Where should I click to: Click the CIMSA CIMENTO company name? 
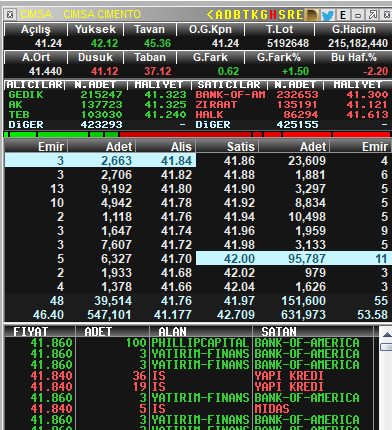pyautogui.click(x=102, y=14)
